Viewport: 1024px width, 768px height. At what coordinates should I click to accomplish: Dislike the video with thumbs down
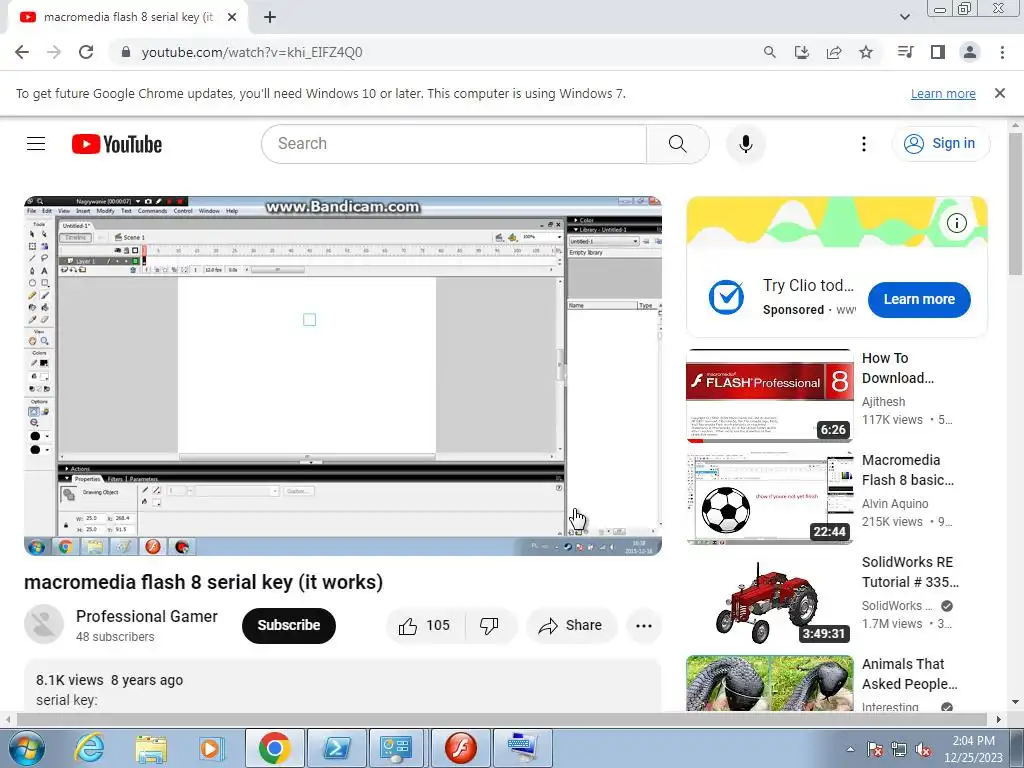click(x=489, y=626)
